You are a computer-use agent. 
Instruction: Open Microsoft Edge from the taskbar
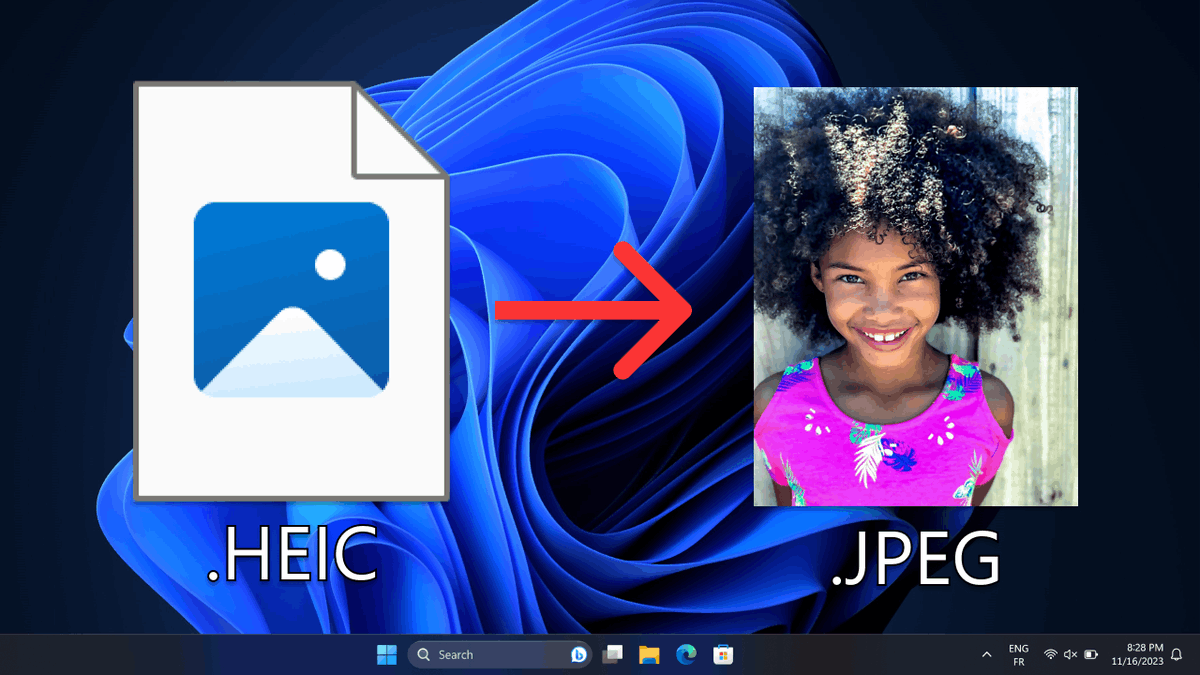(x=686, y=655)
